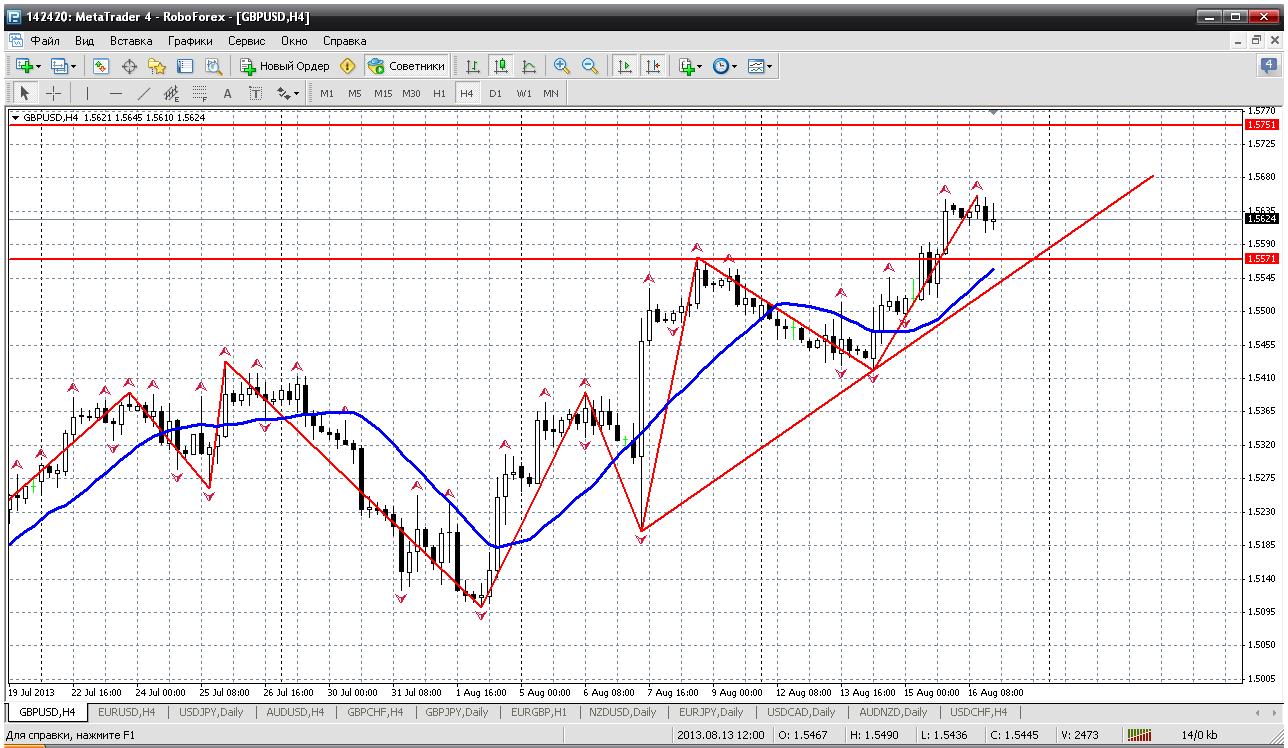The image size is (1288, 748).
Task: Set timeframe to D1
Action: point(495,93)
